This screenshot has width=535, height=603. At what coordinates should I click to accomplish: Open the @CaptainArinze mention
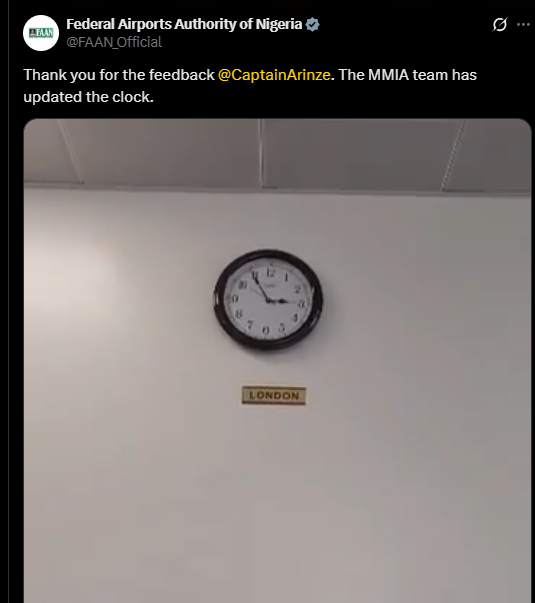tap(274, 75)
